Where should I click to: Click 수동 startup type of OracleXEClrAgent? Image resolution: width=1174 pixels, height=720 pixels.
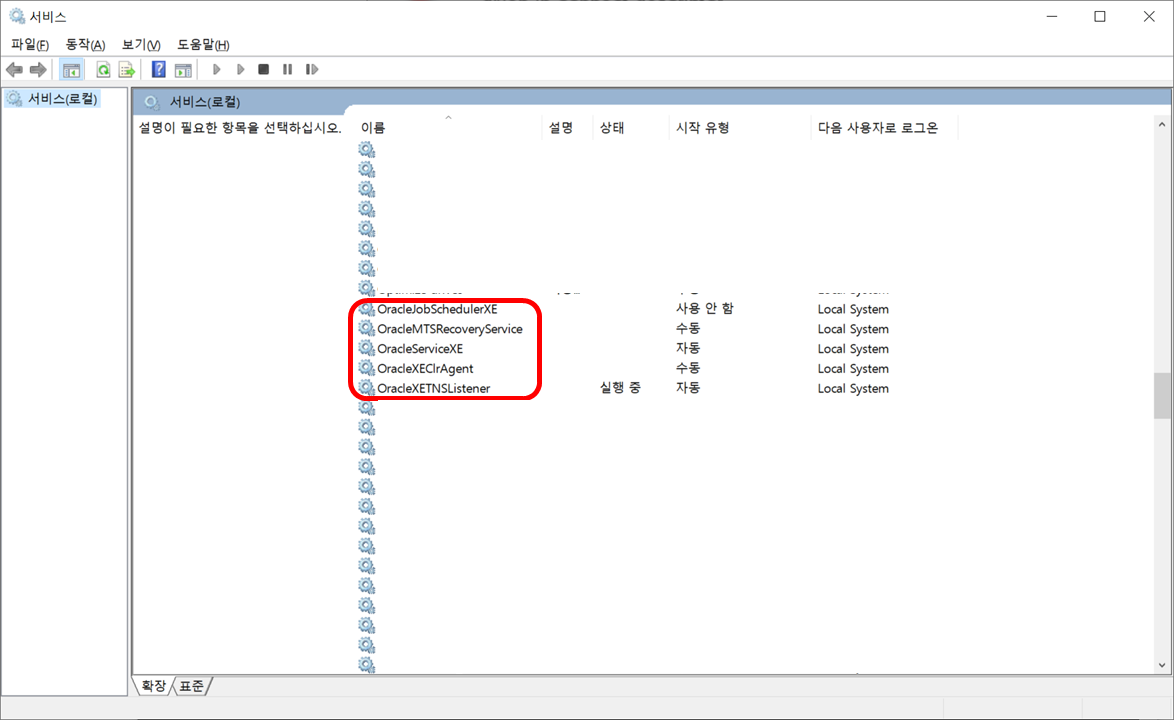(x=687, y=368)
